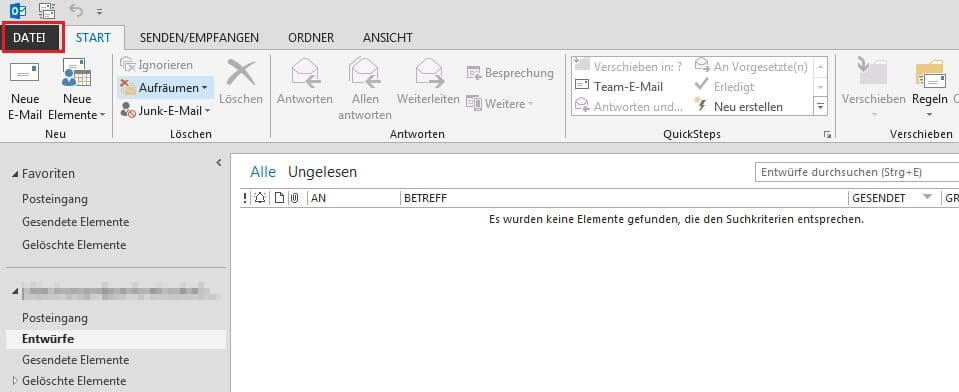Screen dimensions: 959x392
Task: Select the Erledigt quick step
Action: coord(725,87)
